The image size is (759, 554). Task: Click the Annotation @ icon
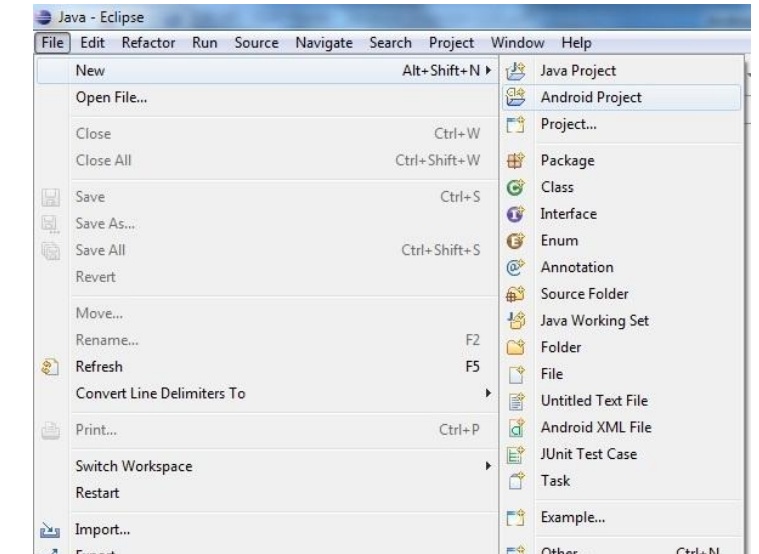[x=515, y=267]
